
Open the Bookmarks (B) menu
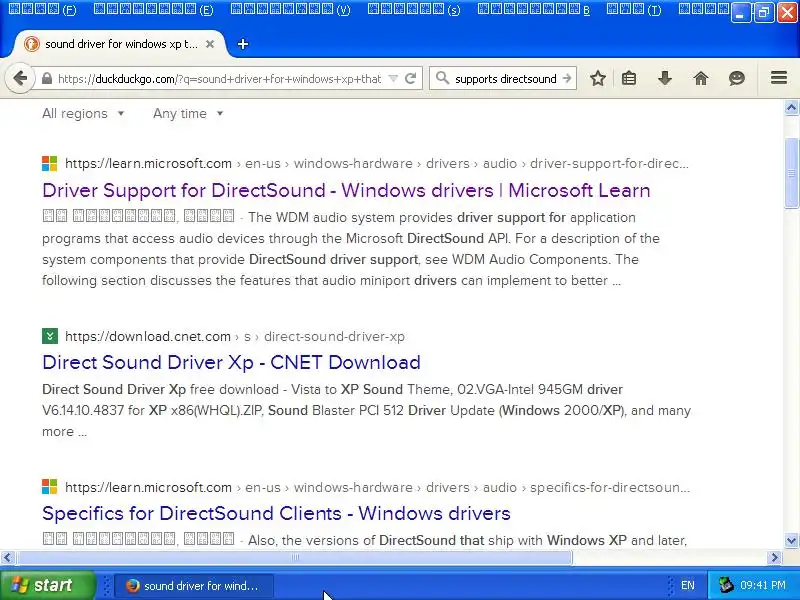(x=534, y=9)
